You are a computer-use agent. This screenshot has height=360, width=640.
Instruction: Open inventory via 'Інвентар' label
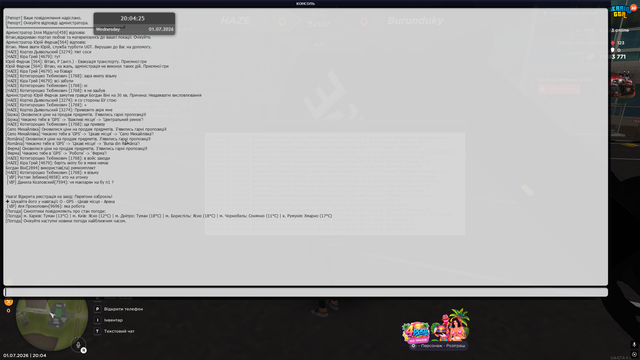[113, 320]
